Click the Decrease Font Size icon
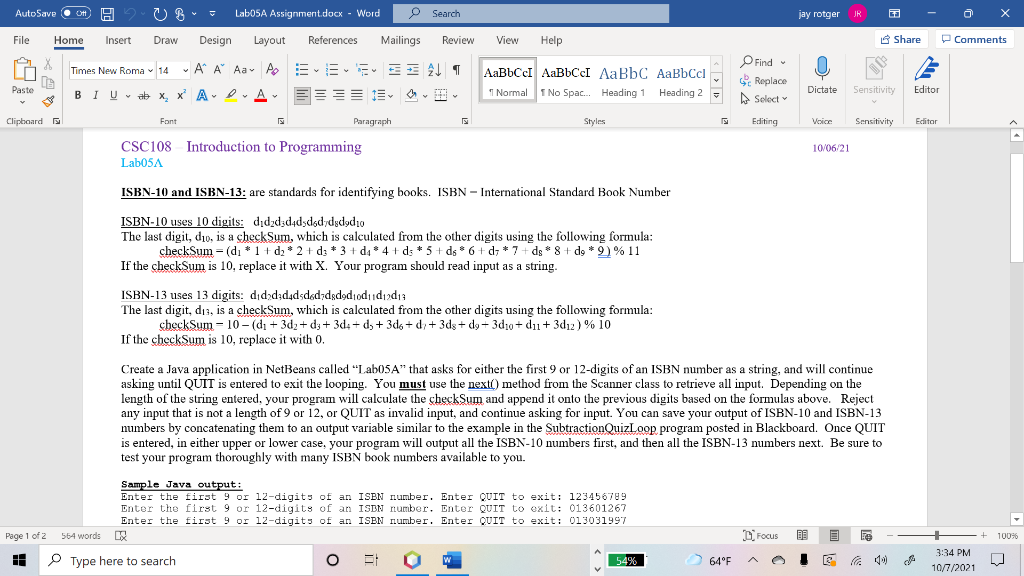This screenshot has width=1024, height=576. pos(219,69)
